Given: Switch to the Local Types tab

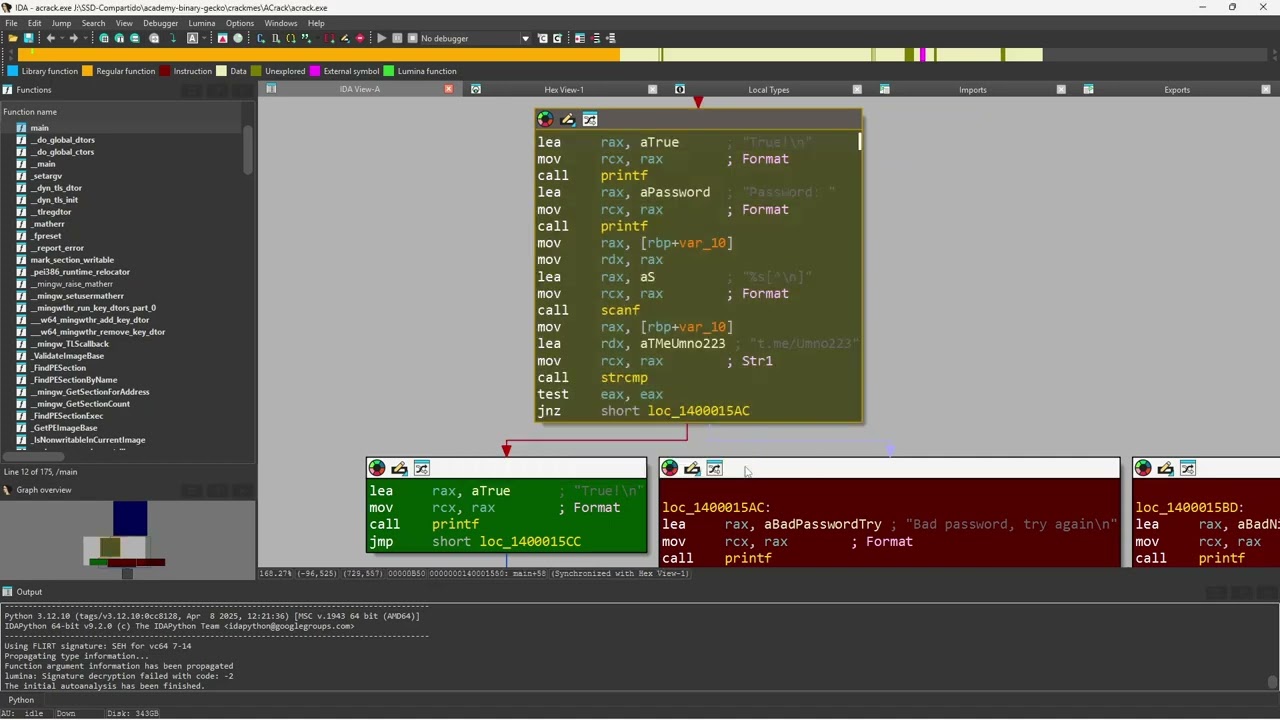Looking at the screenshot, I should 768,89.
